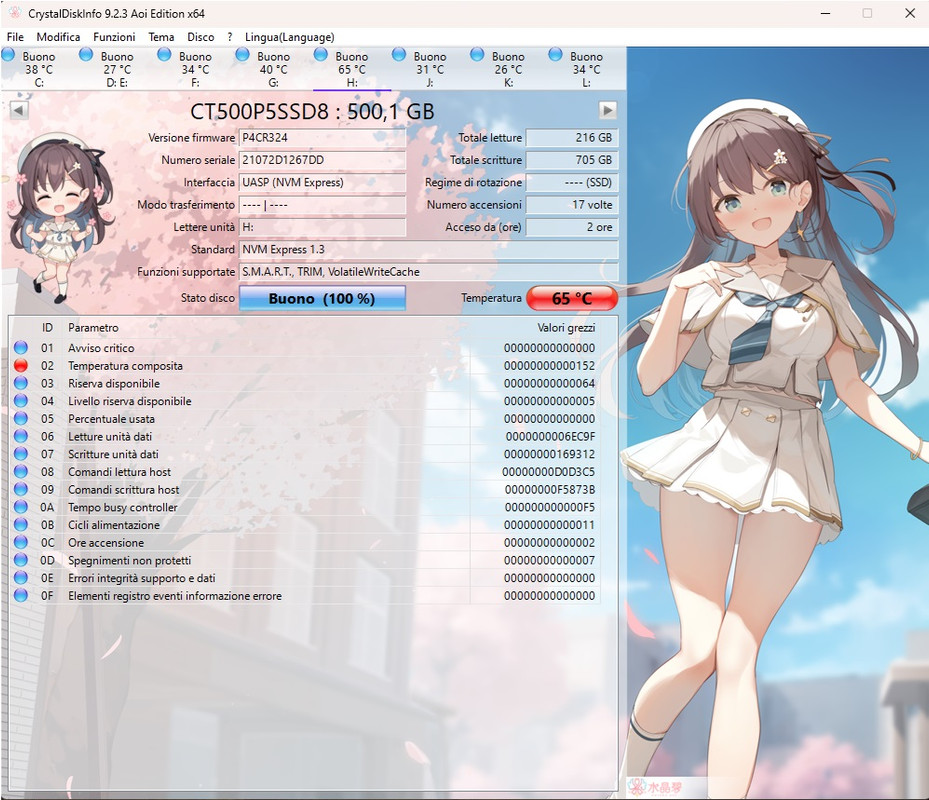The image size is (929, 800).
Task: Open the Disco menu
Action: [x=201, y=37]
